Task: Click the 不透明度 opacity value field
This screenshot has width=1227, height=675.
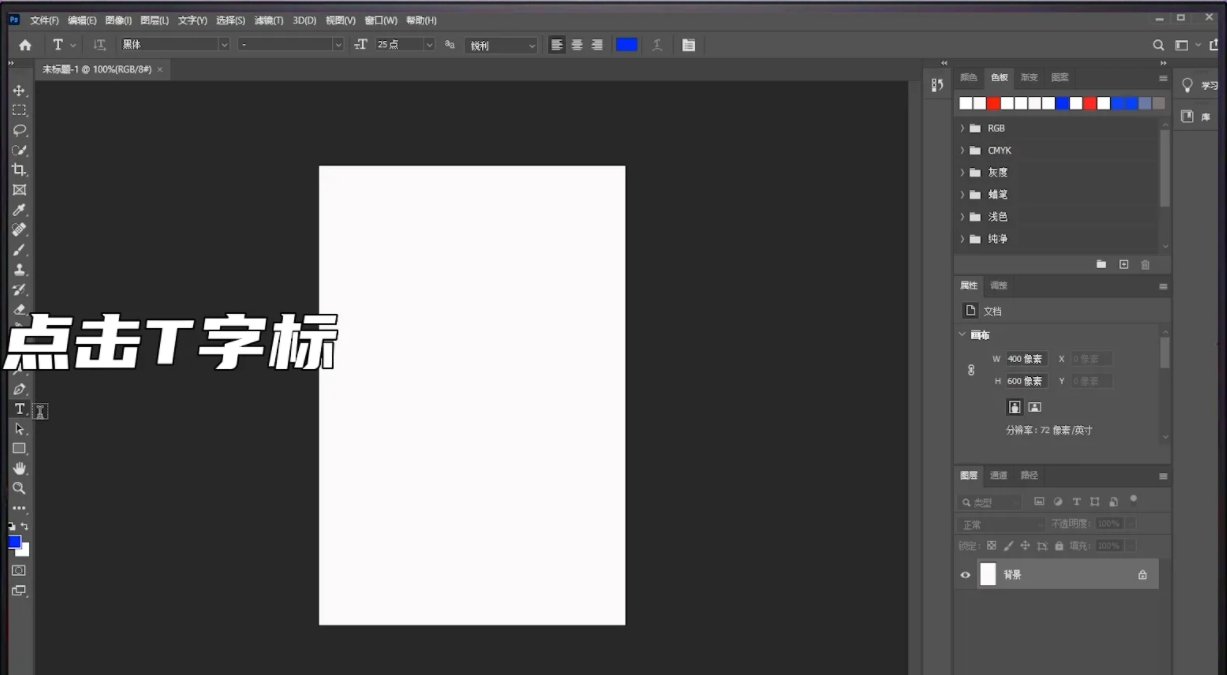Action: click(1108, 522)
